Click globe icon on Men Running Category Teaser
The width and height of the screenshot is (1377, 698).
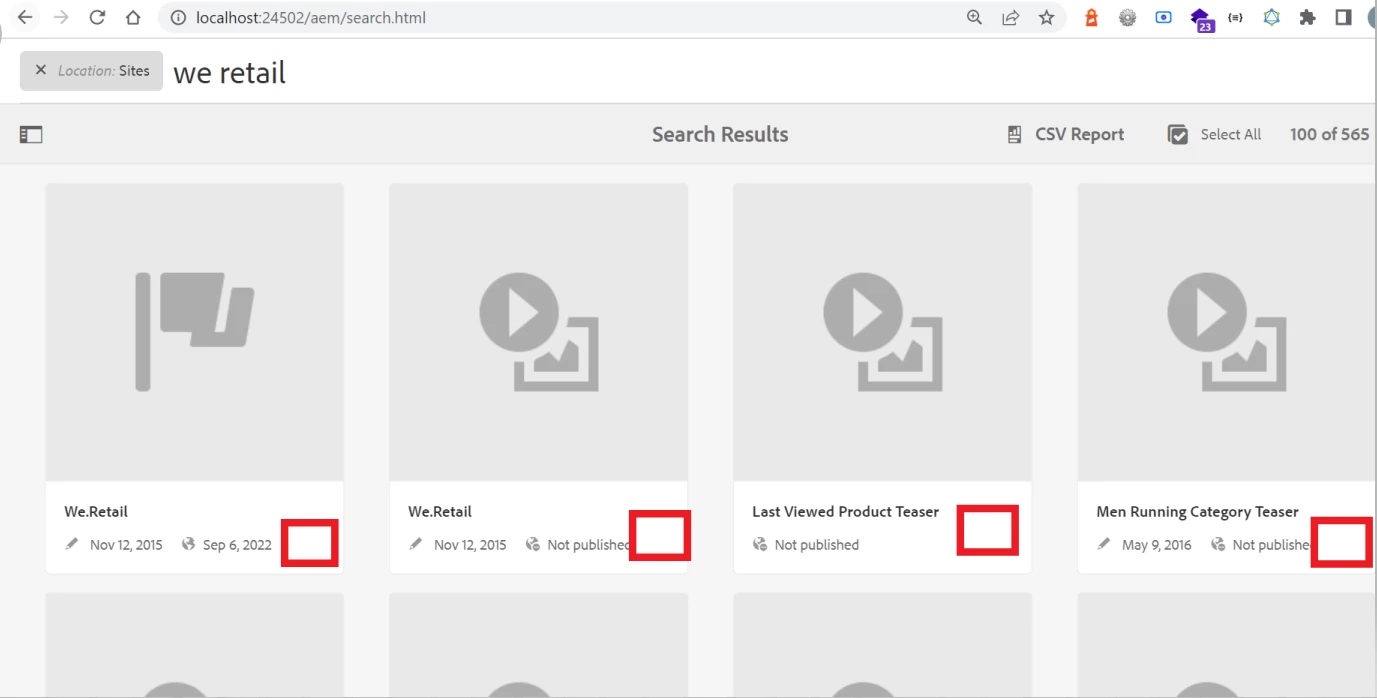pyautogui.click(x=1218, y=544)
